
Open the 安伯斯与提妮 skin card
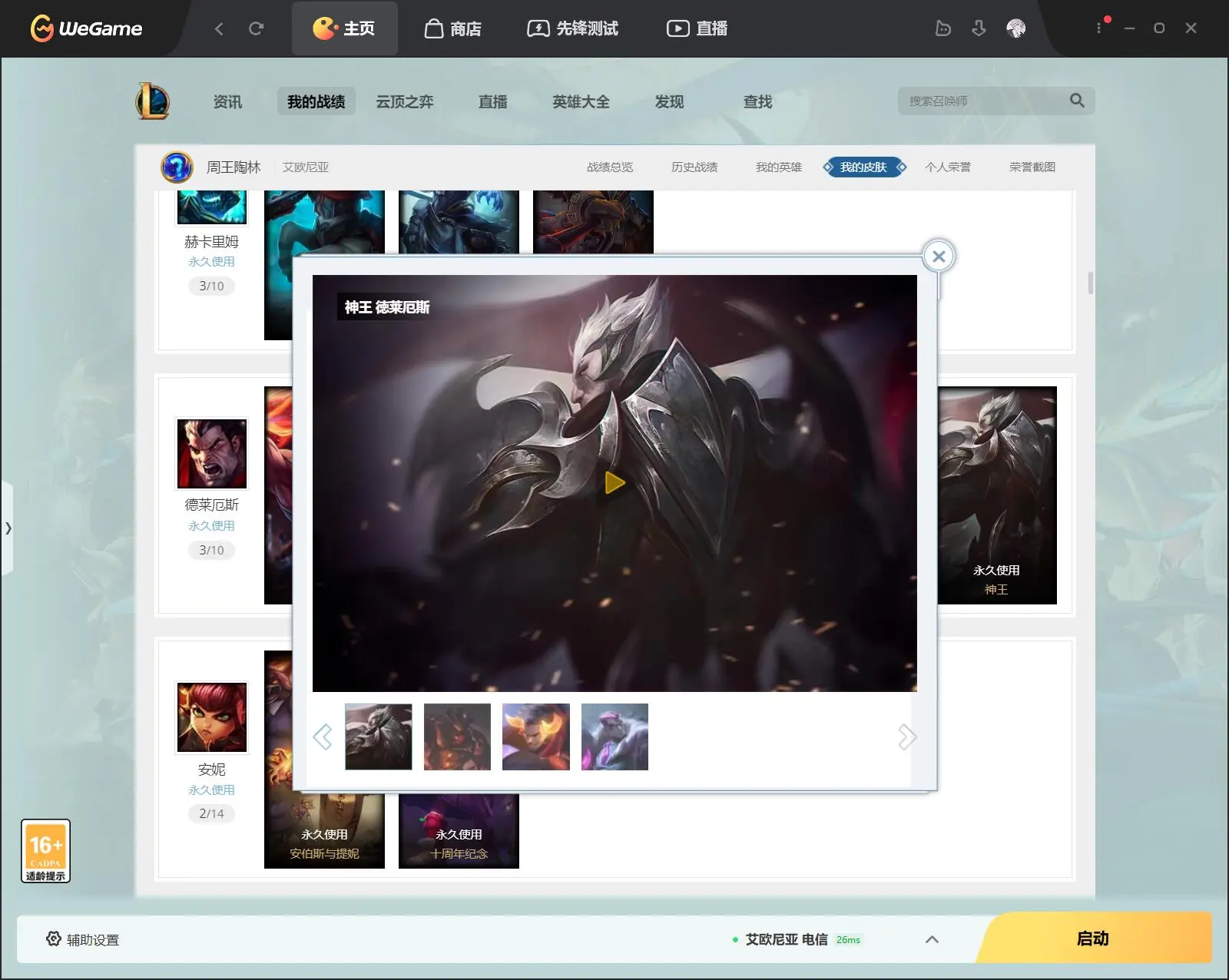click(324, 833)
